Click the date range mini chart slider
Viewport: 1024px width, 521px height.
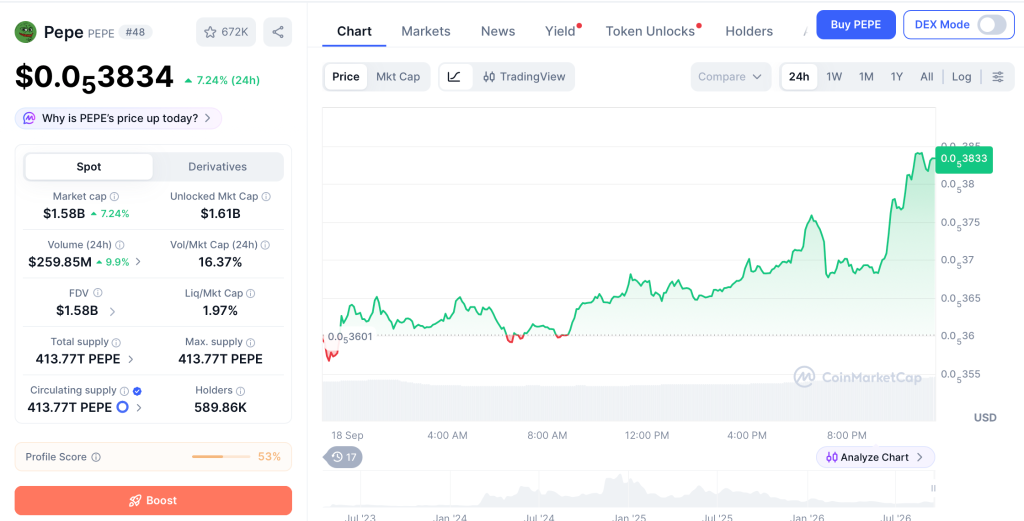(629, 491)
